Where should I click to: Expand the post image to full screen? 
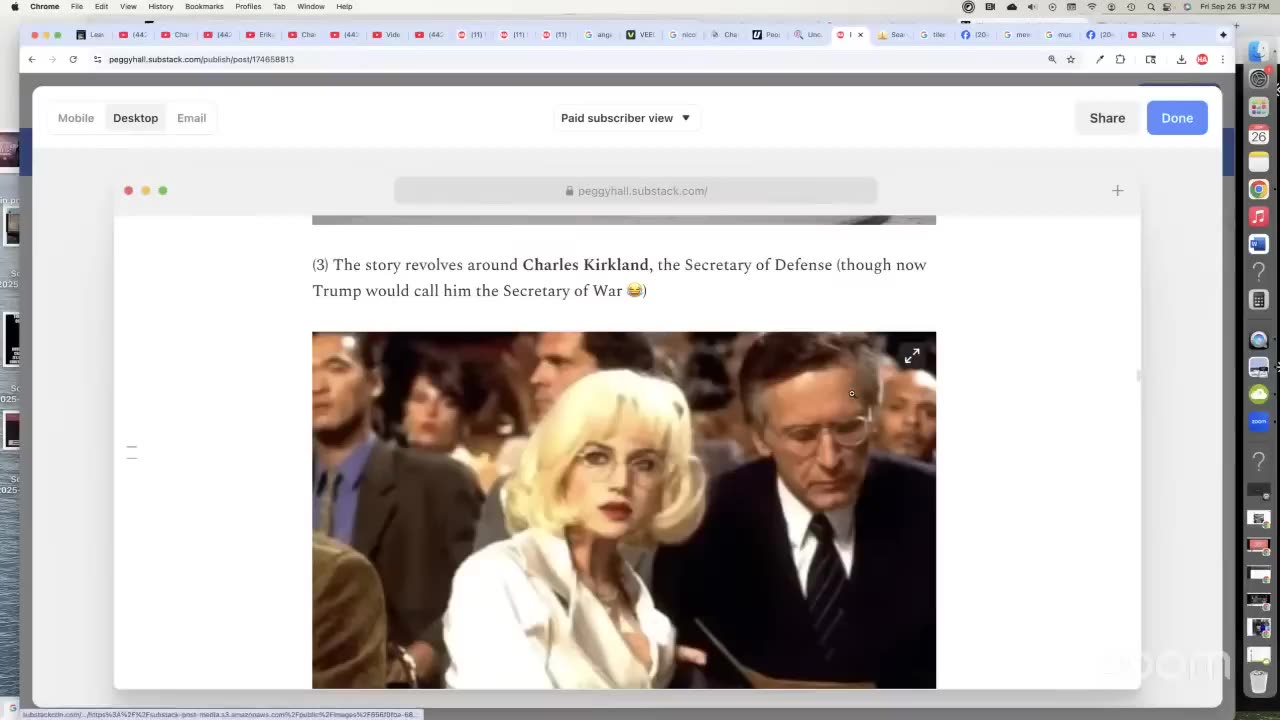pos(912,356)
